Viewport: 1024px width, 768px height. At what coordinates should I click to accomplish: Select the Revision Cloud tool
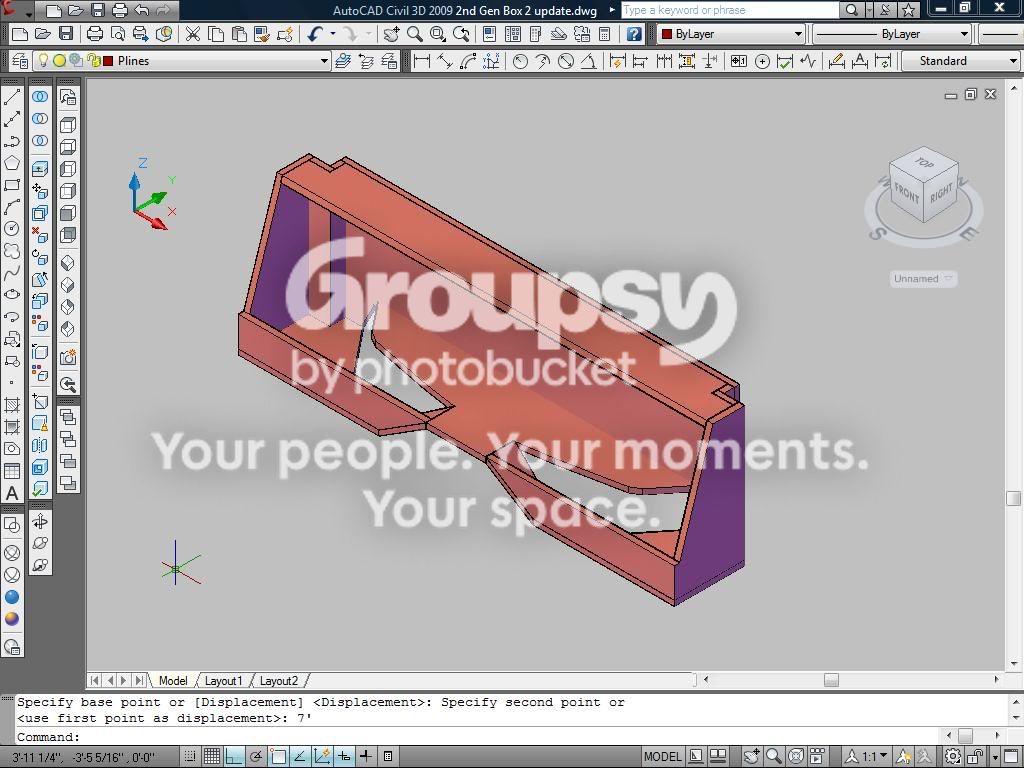coord(12,251)
